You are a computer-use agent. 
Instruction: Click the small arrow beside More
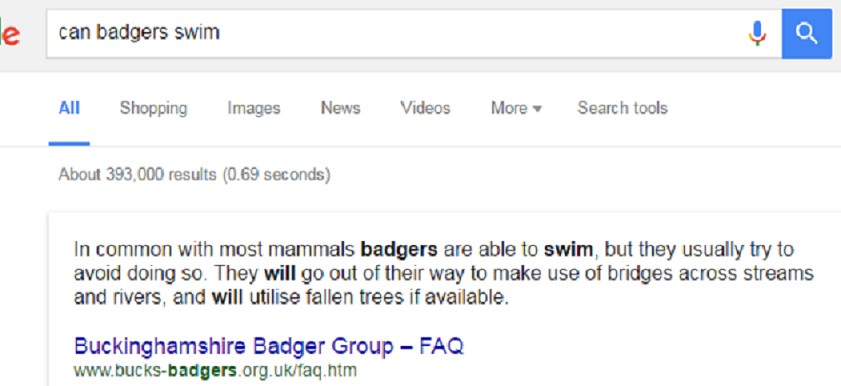click(x=537, y=109)
